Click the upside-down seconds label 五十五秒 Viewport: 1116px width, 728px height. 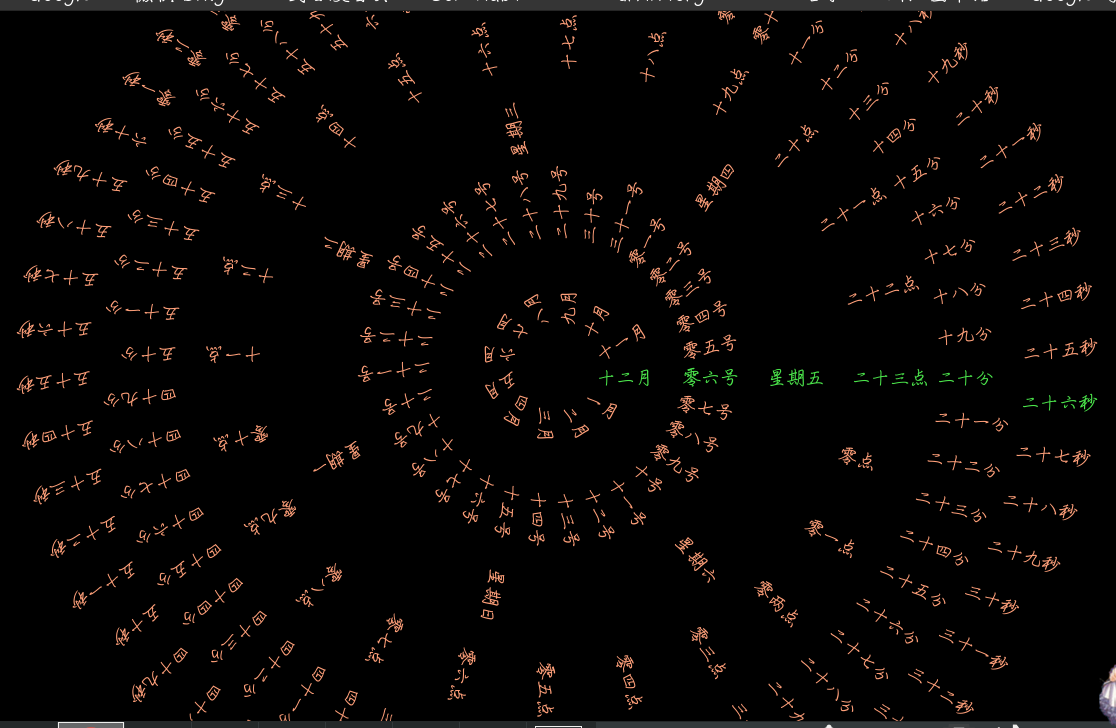(x=54, y=381)
